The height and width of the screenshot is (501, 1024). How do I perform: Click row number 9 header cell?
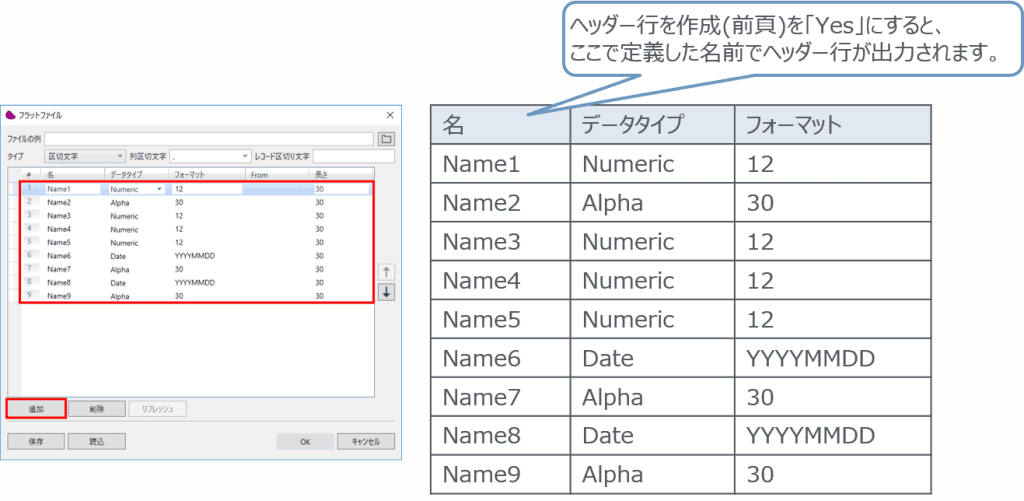pyautogui.click(x=30, y=296)
